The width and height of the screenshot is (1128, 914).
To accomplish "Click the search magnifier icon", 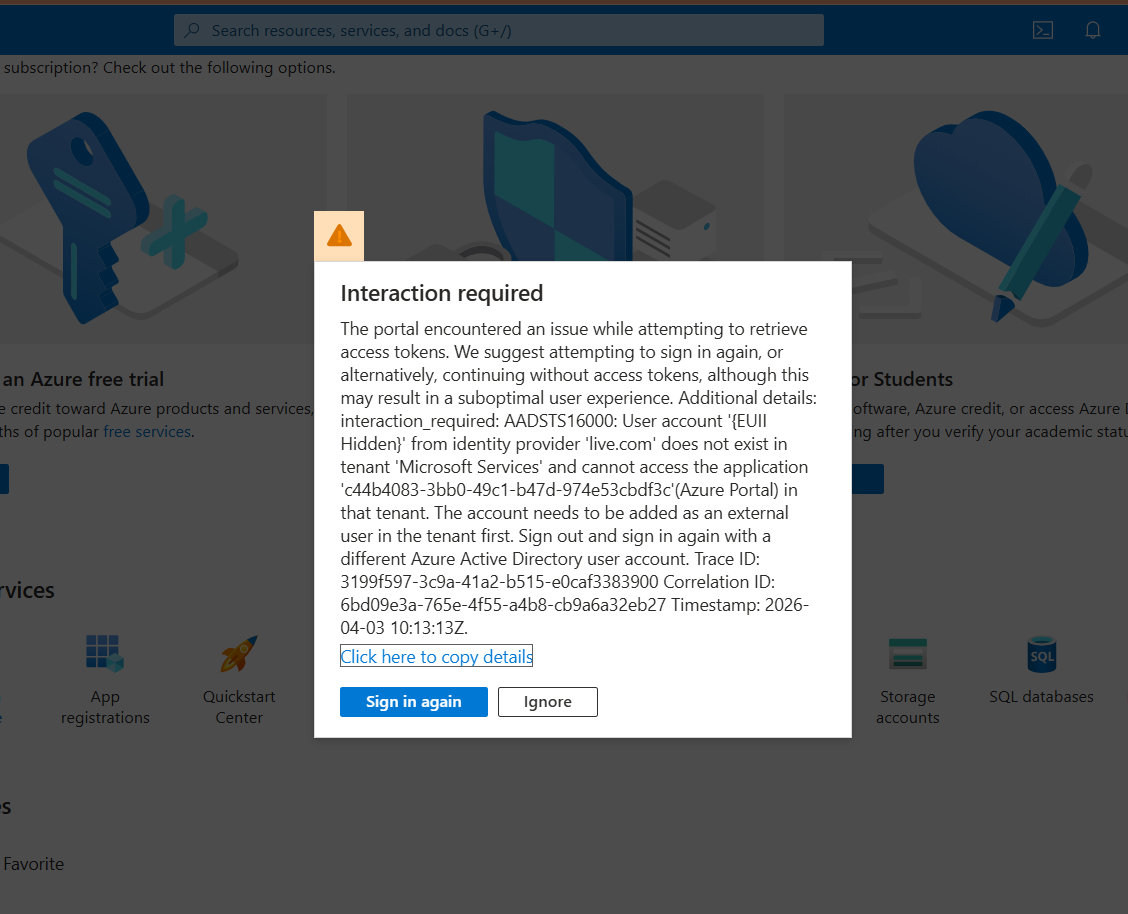I will (x=192, y=30).
